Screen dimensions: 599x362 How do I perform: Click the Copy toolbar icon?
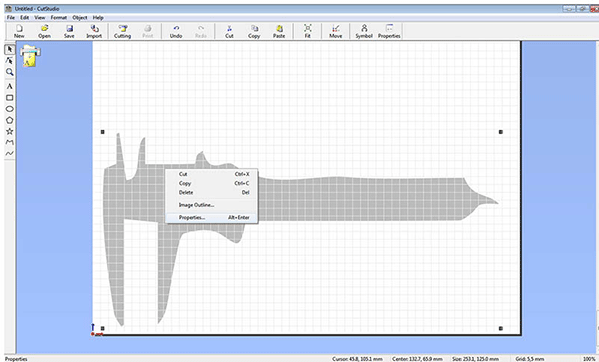[x=254, y=31]
